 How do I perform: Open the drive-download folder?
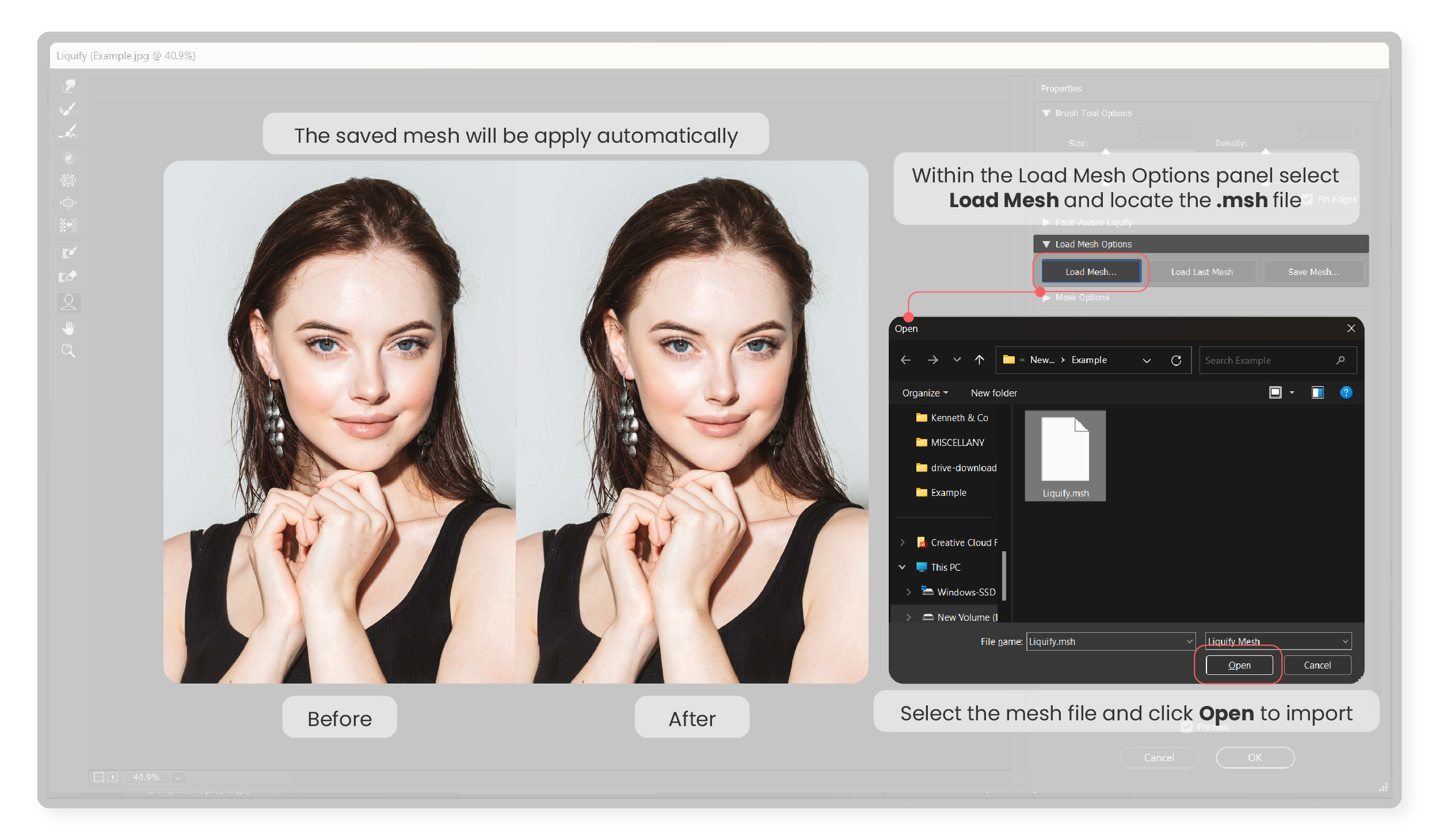[x=956, y=468]
